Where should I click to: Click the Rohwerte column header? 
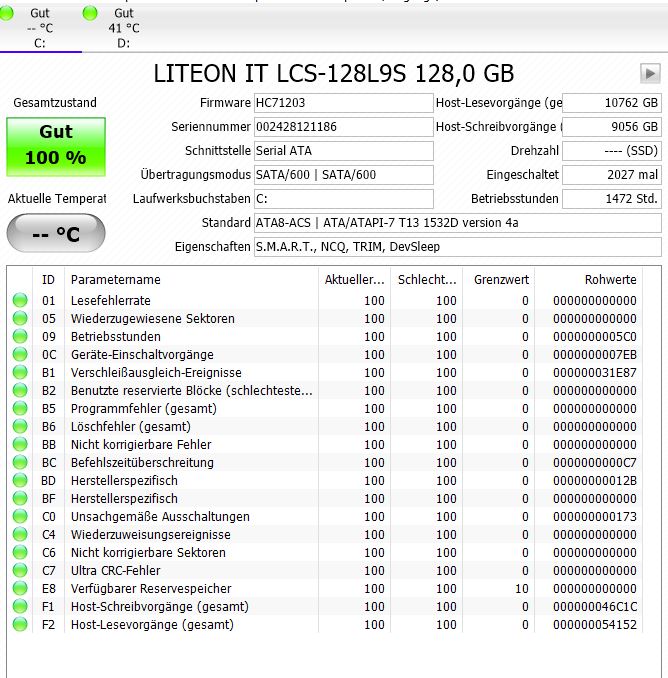click(588, 280)
